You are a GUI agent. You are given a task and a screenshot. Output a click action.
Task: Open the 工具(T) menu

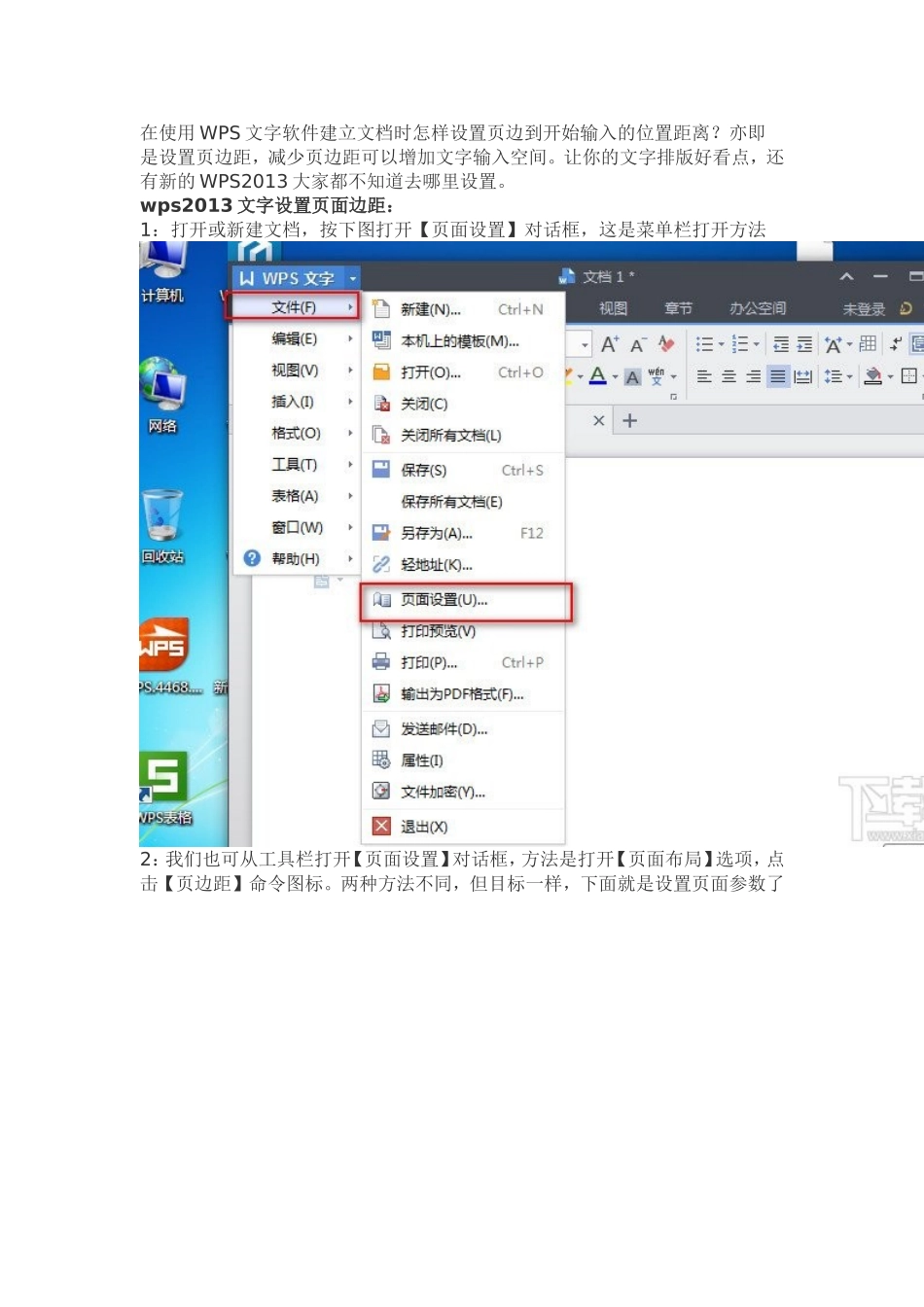(x=295, y=465)
